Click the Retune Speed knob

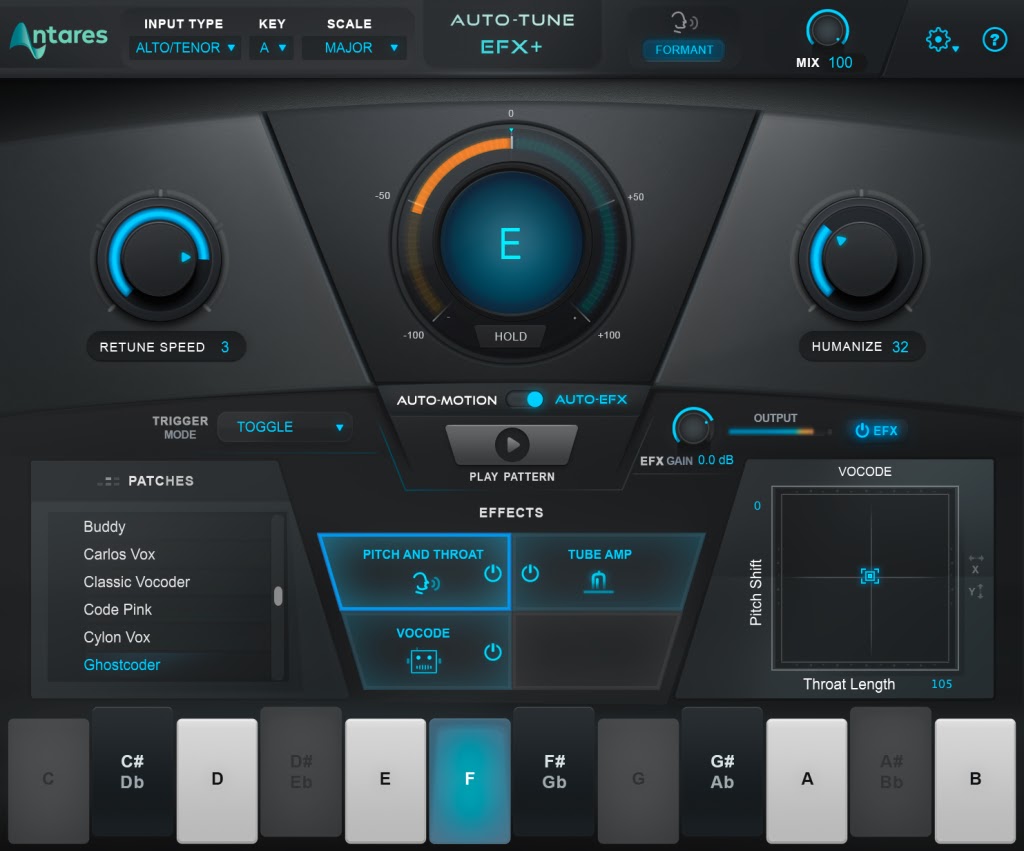pos(159,259)
